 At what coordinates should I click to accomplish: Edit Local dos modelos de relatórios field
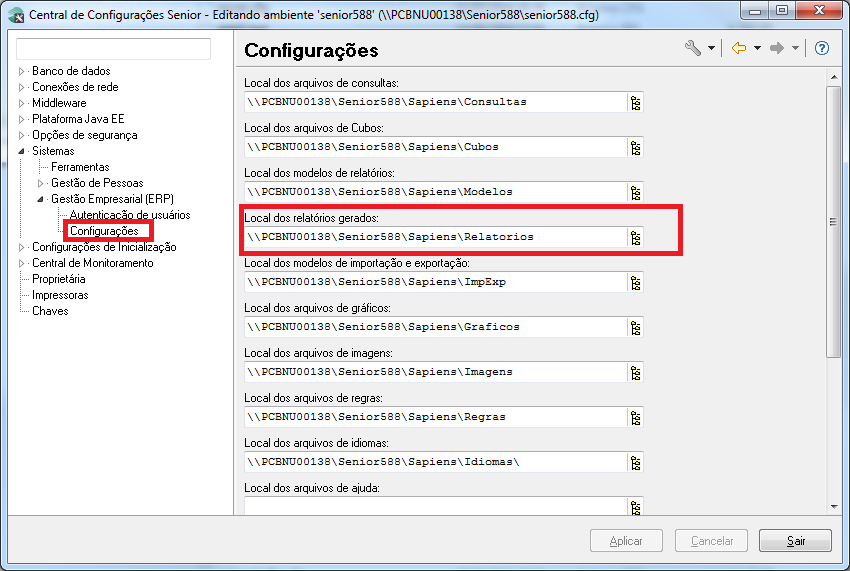(x=435, y=192)
